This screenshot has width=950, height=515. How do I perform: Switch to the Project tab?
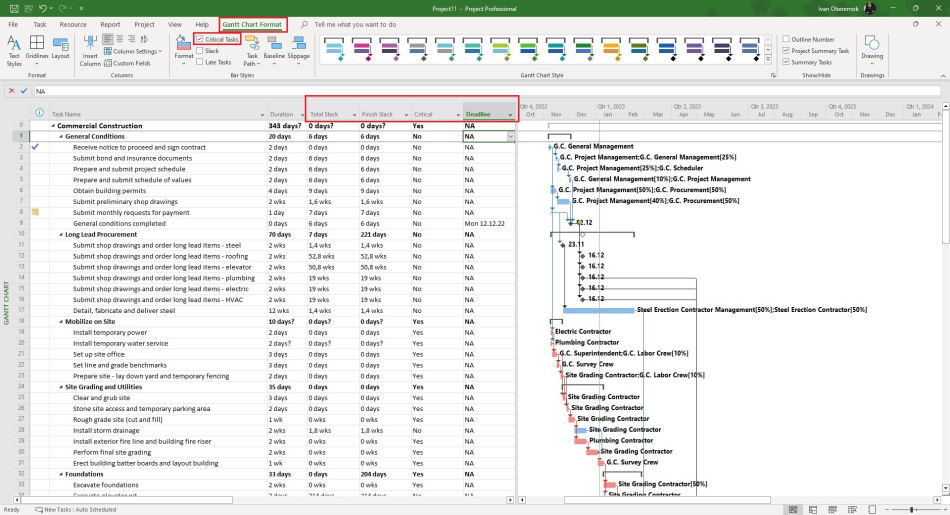click(x=144, y=24)
